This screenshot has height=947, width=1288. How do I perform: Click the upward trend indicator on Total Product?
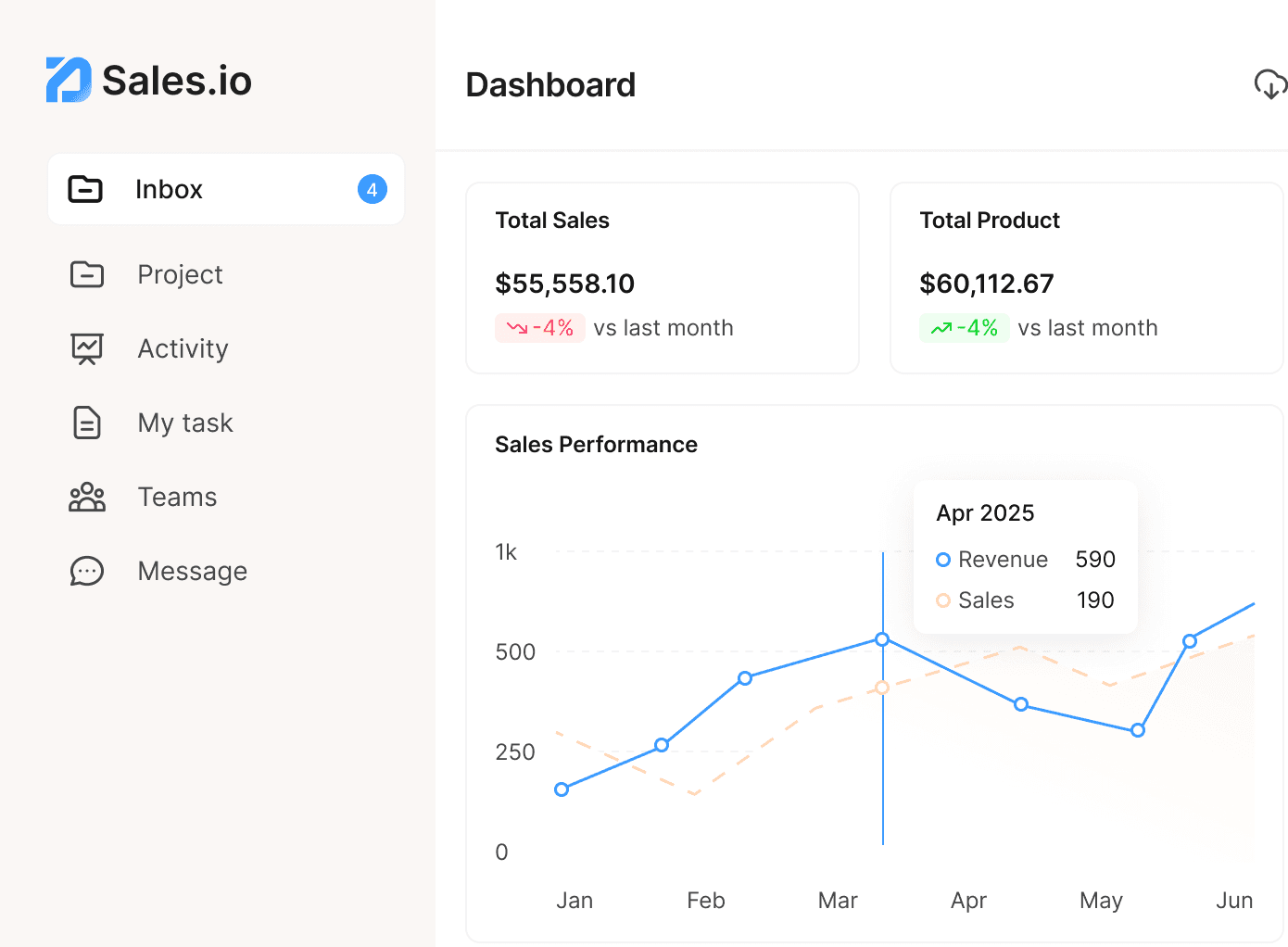click(x=964, y=327)
